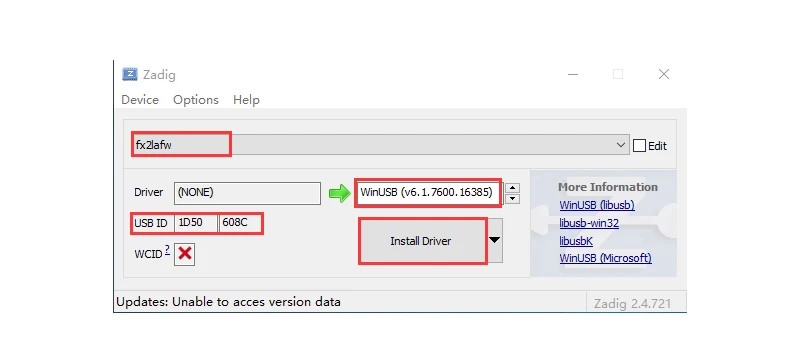The image size is (800, 360).
Task: Click the WCID question mark help link
Action: point(167,249)
